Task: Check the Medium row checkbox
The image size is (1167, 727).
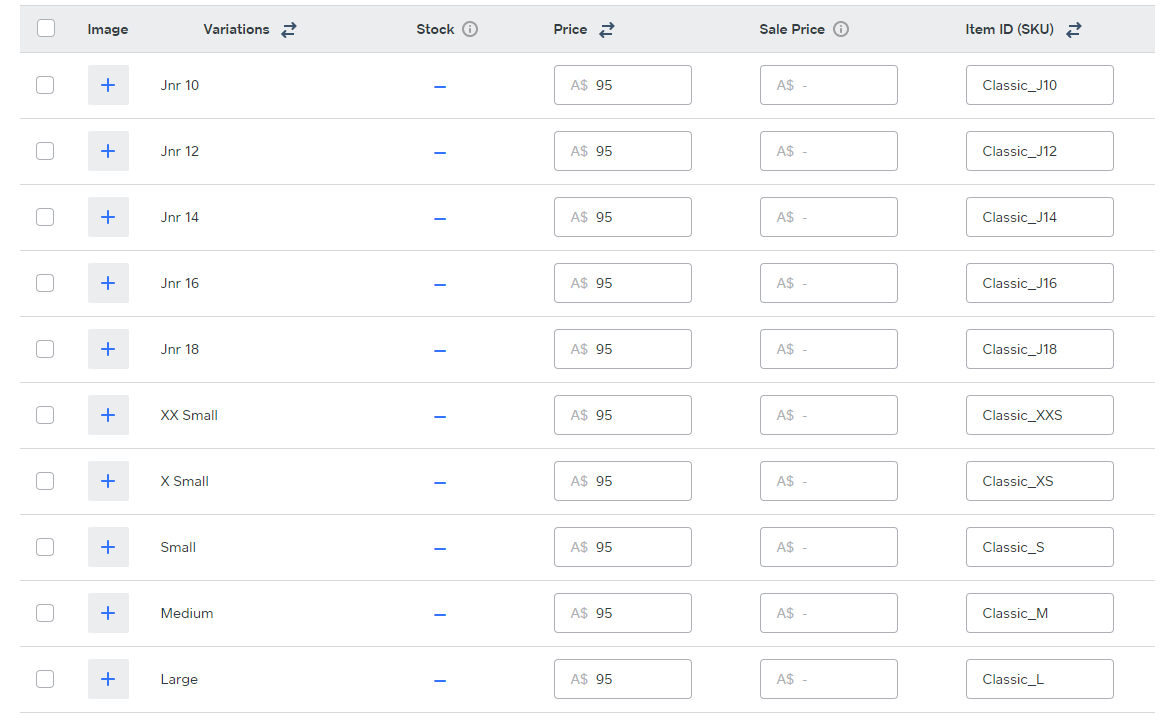Action: point(45,613)
